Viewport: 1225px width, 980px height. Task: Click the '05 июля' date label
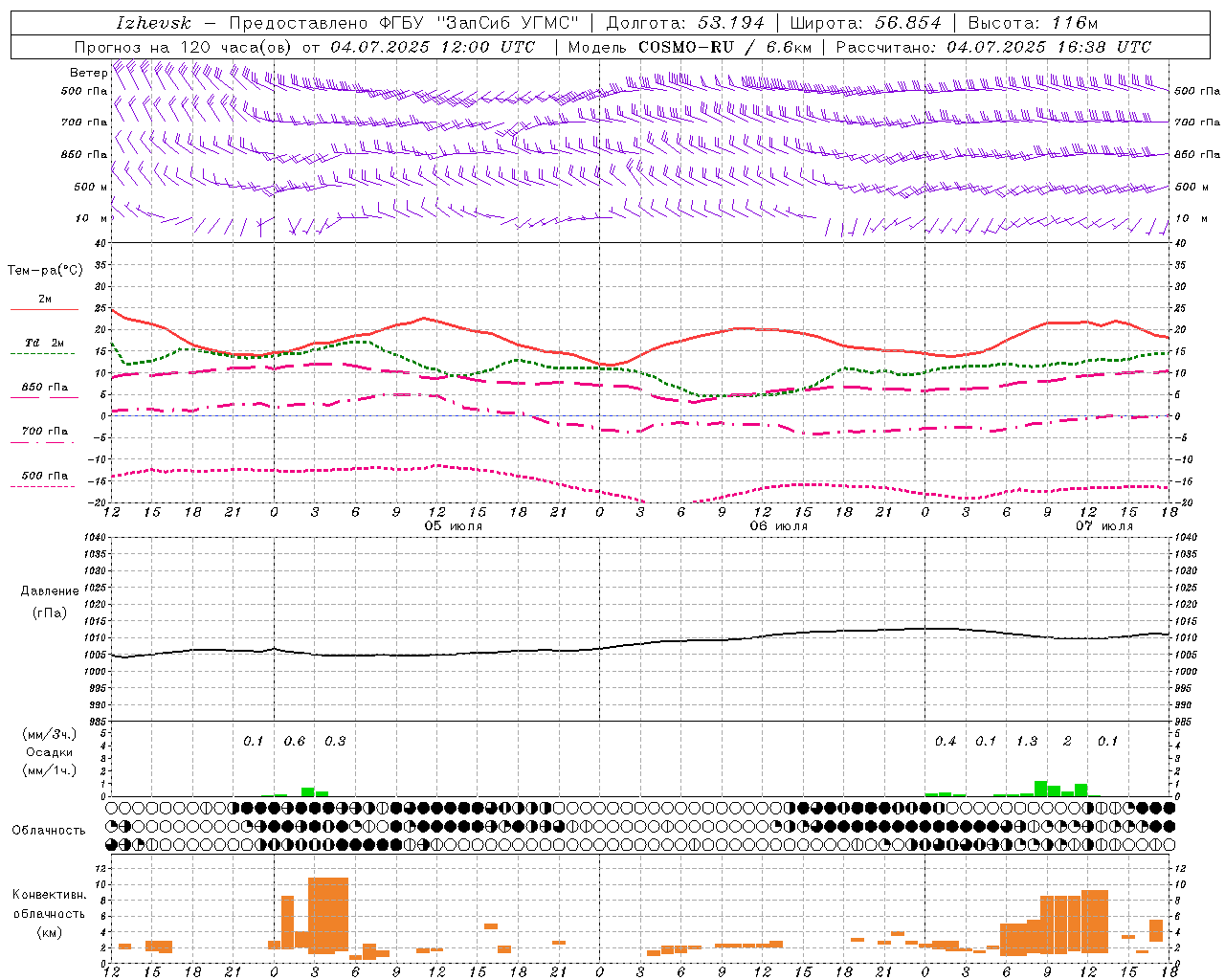454,526
